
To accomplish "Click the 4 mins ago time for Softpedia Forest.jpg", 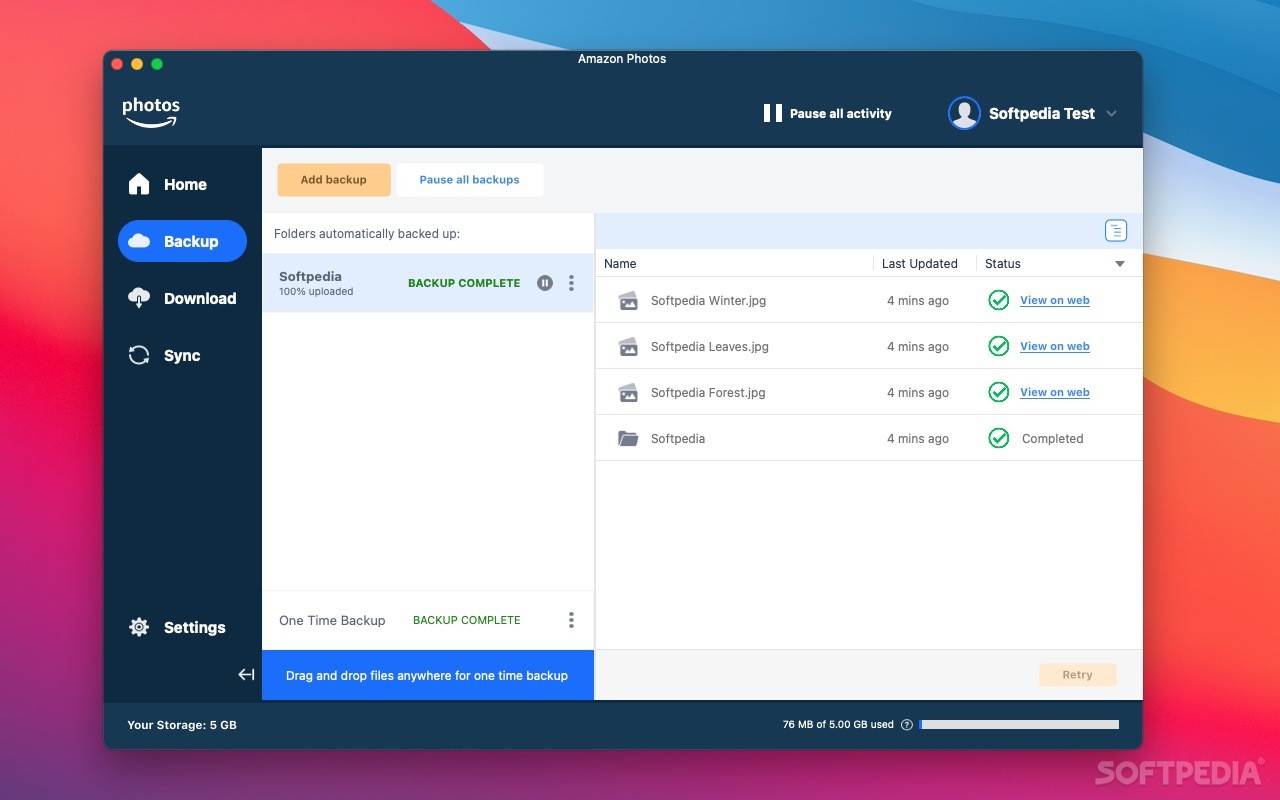I will [x=918, y=393].
